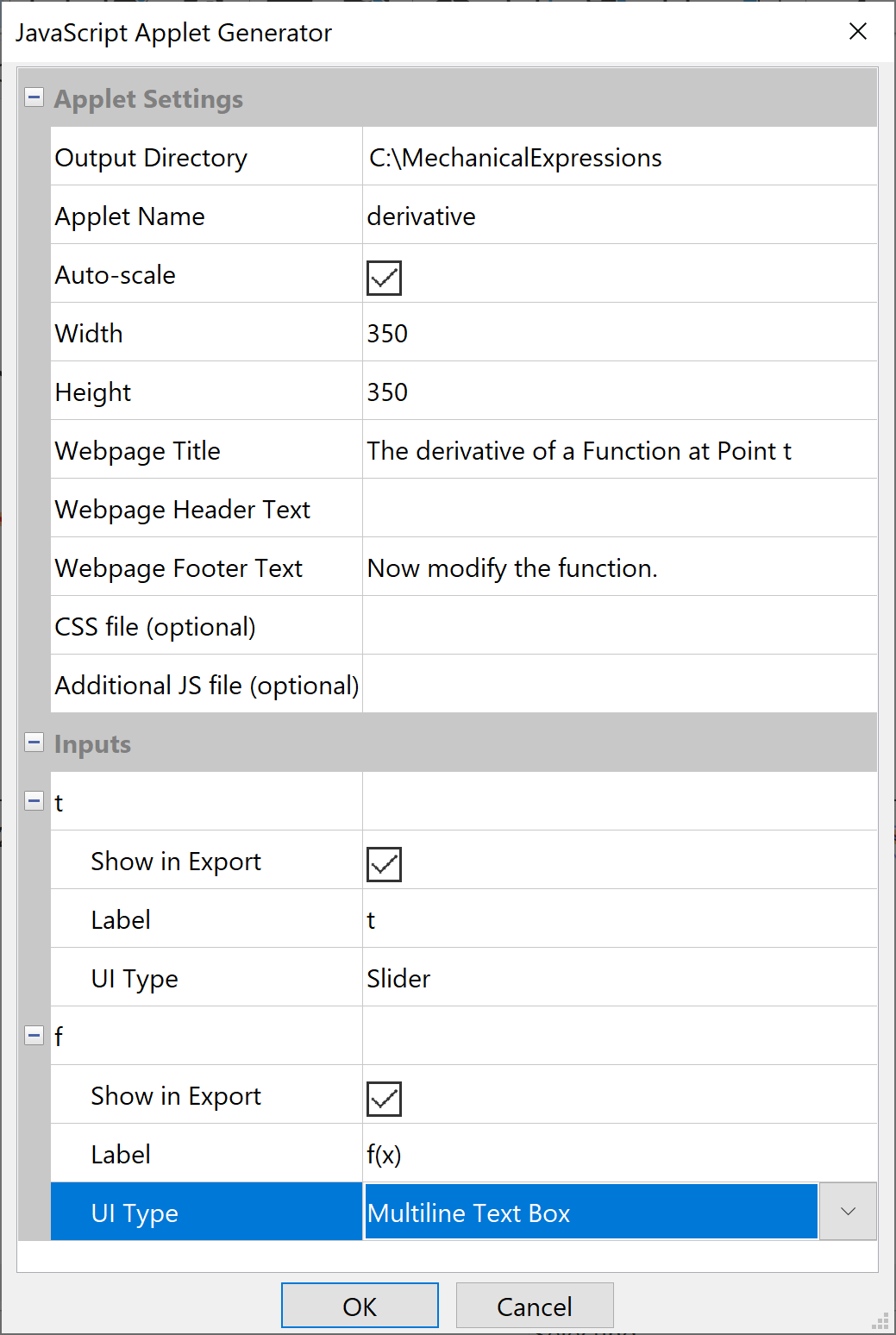The height and width of the screenshot is (1335, 896).
Task: Collapse the f input group
Action: (34, 1036)
